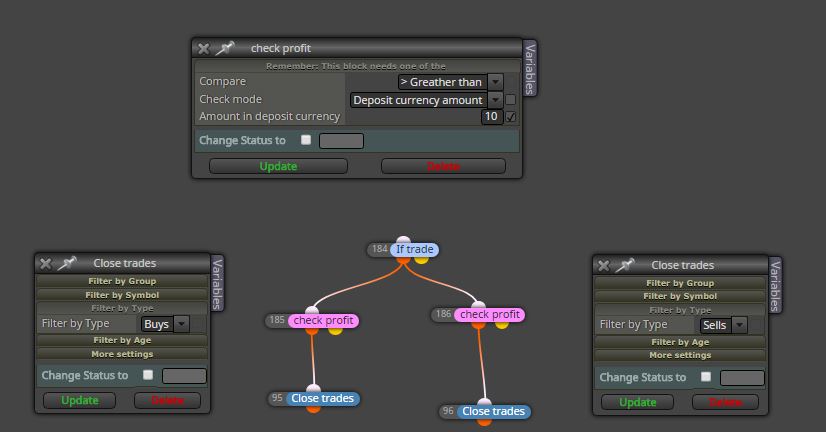
Task: Expand More settings in Sells panel
Action: (x=680, y=356)
